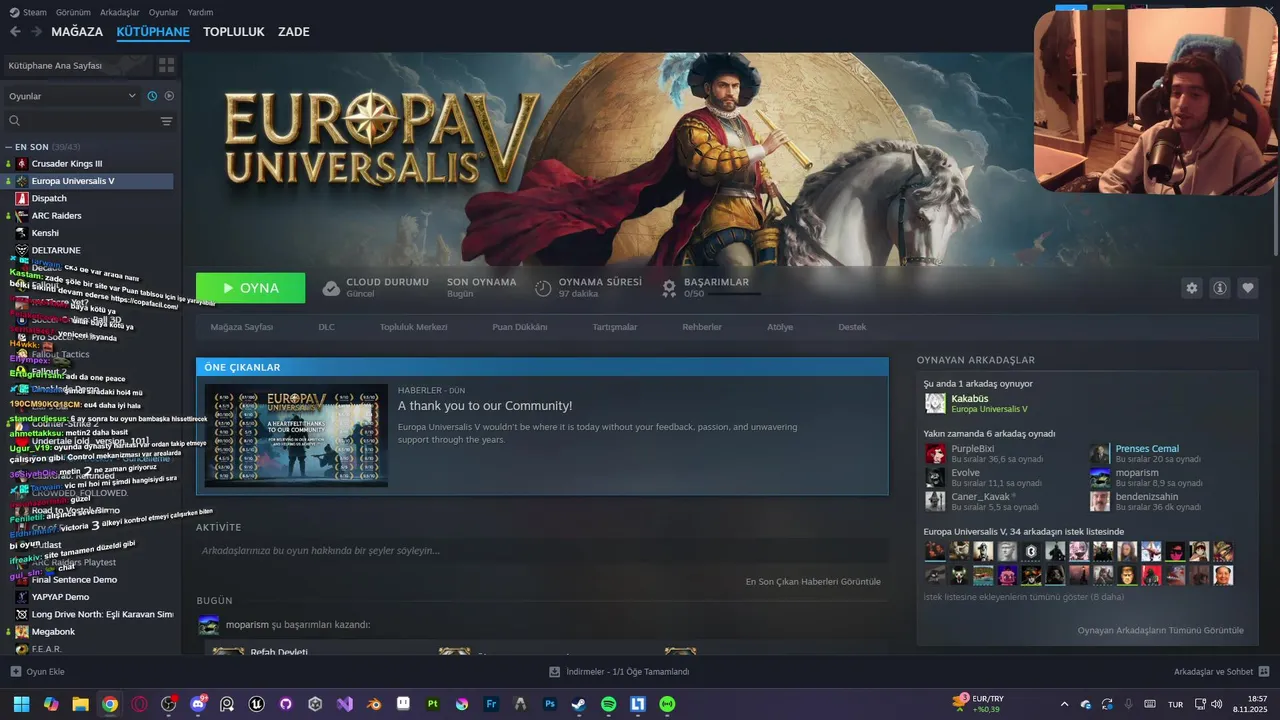The height and width of the screenshot is (720, 1280).
Task: Open the game info icon
Action: coord(1220,288)
